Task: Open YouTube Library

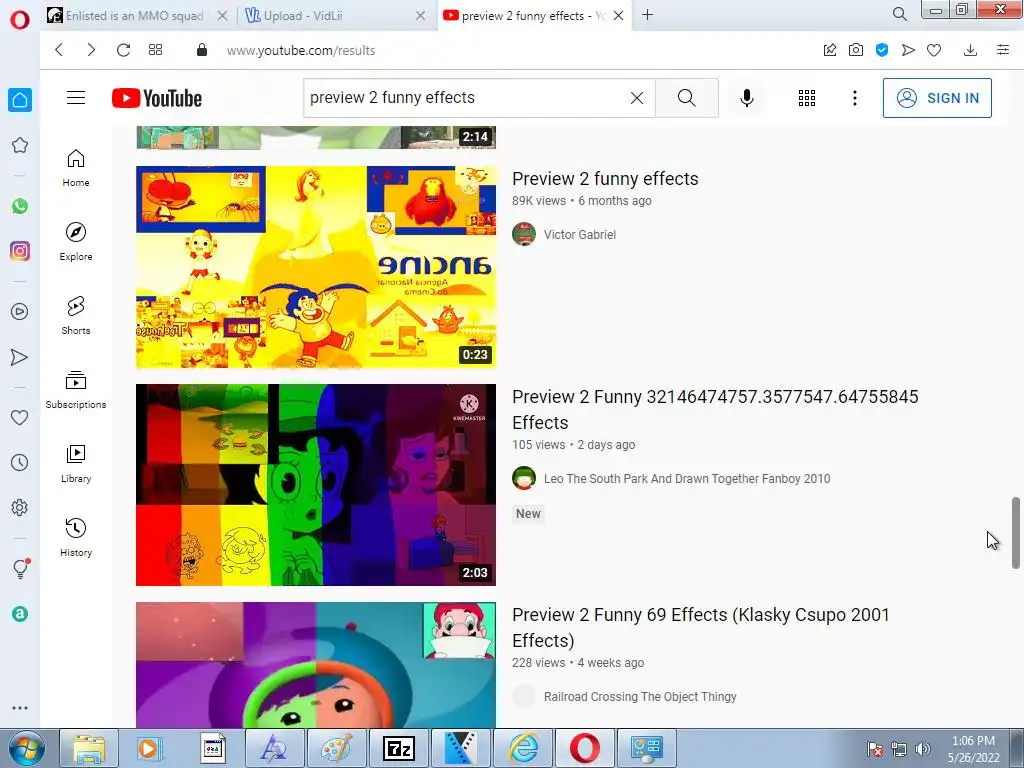Action: pyautogui.click(x=76, y=464)
